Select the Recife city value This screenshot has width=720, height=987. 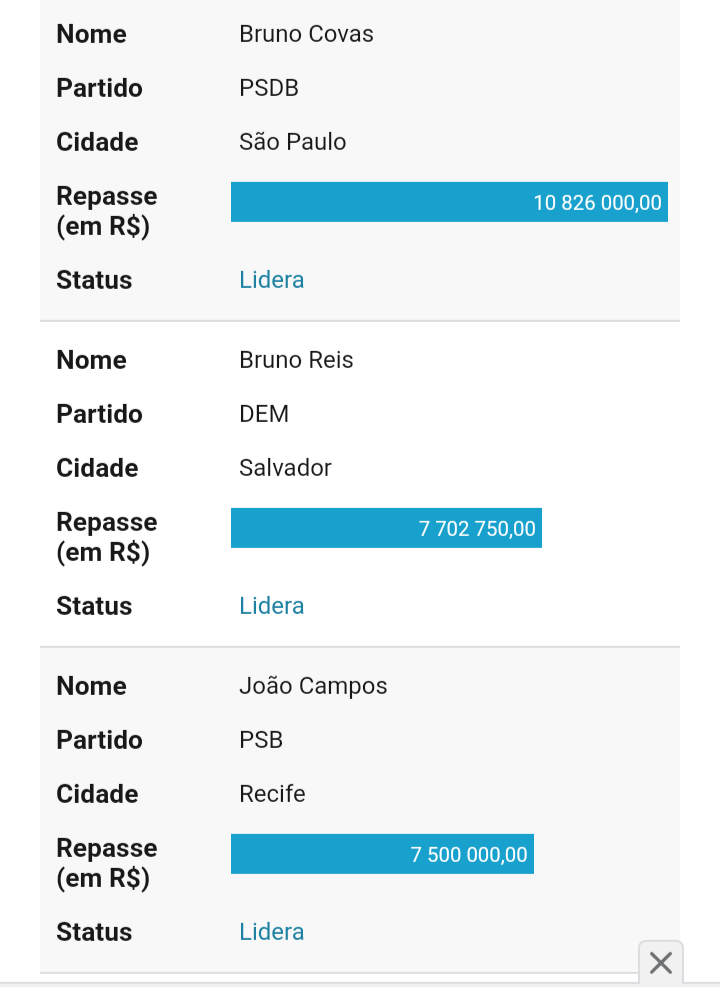272,794
